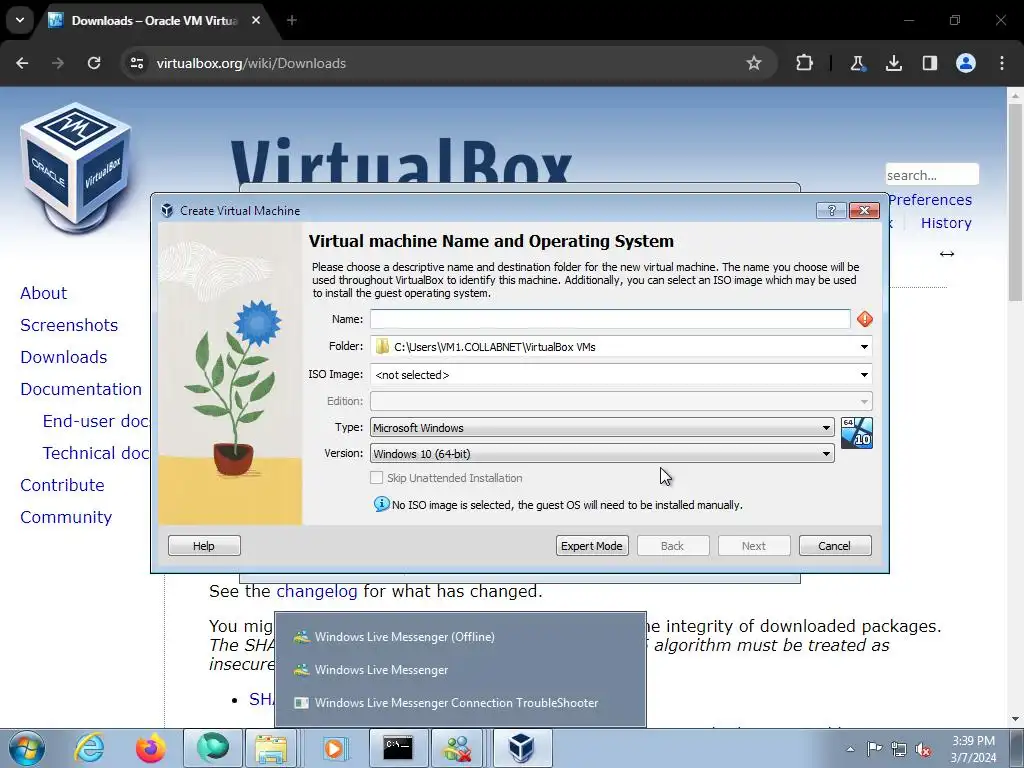This screenshot has height=768, width=1024.
Task: Open the About link in the site sidebar
Action: (43, 293)
